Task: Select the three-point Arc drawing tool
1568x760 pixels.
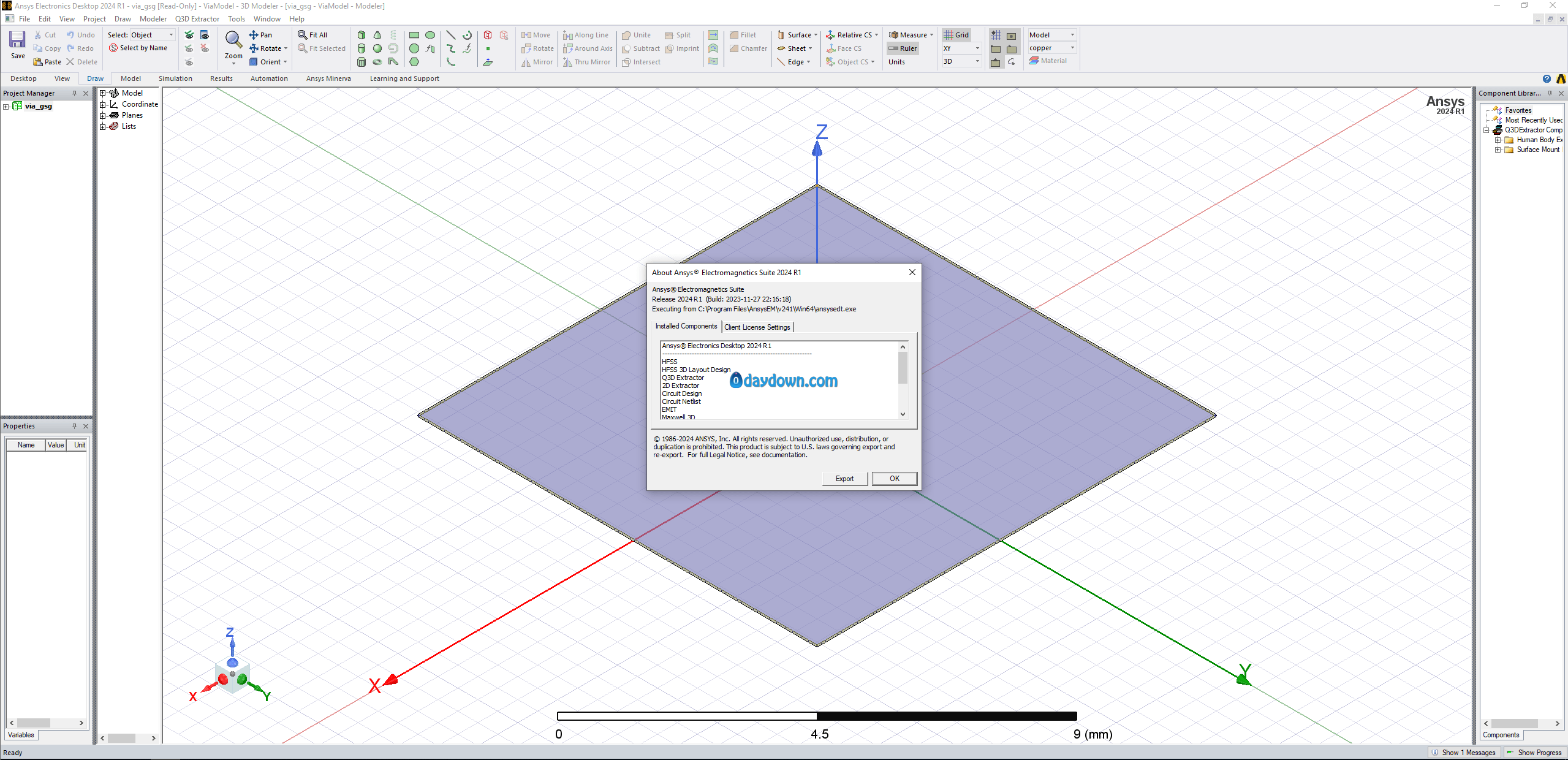Action: tap(451, 62)
